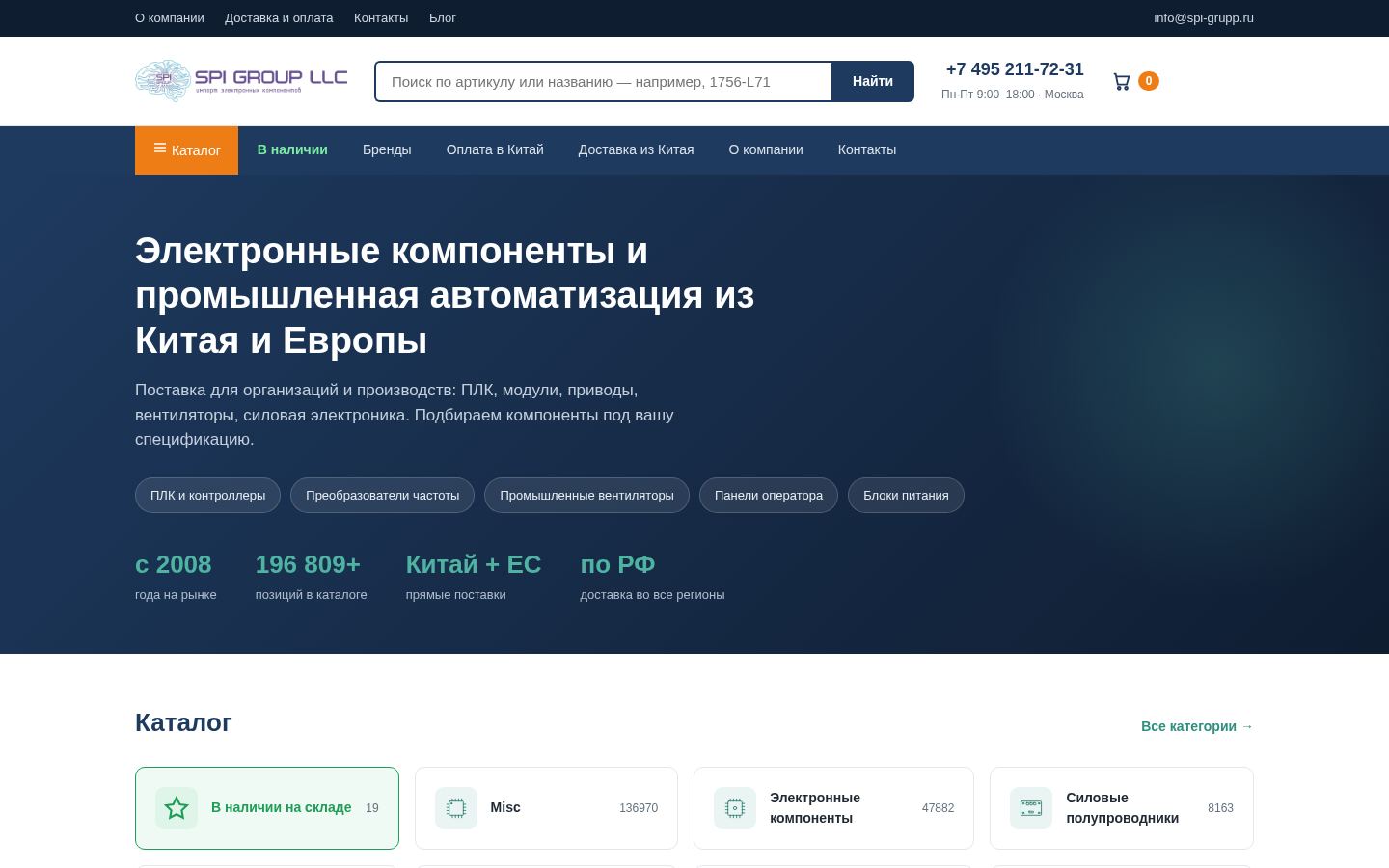
Task: Select the 'ПЛК и контроллеры' chip
Action: [x=207, y=495]
